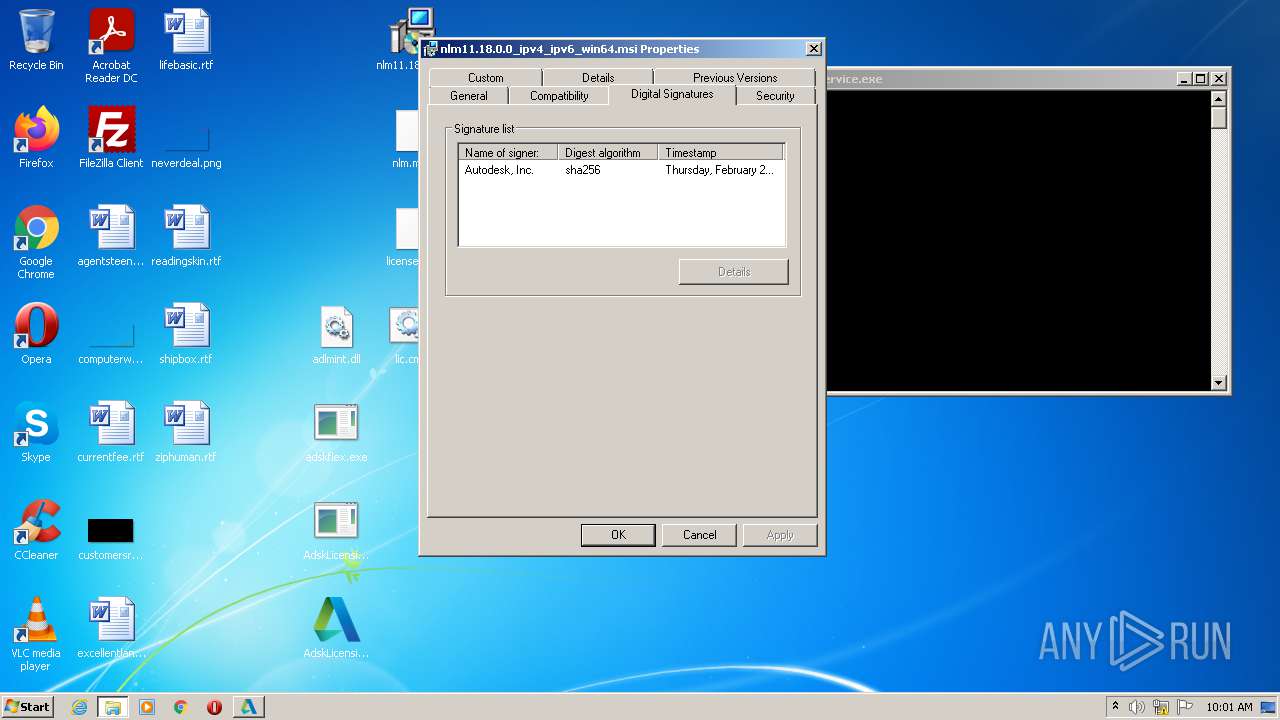Close the Properties dialog
The height and width of the screenshot is (720, 1280).
pos(814,49)
